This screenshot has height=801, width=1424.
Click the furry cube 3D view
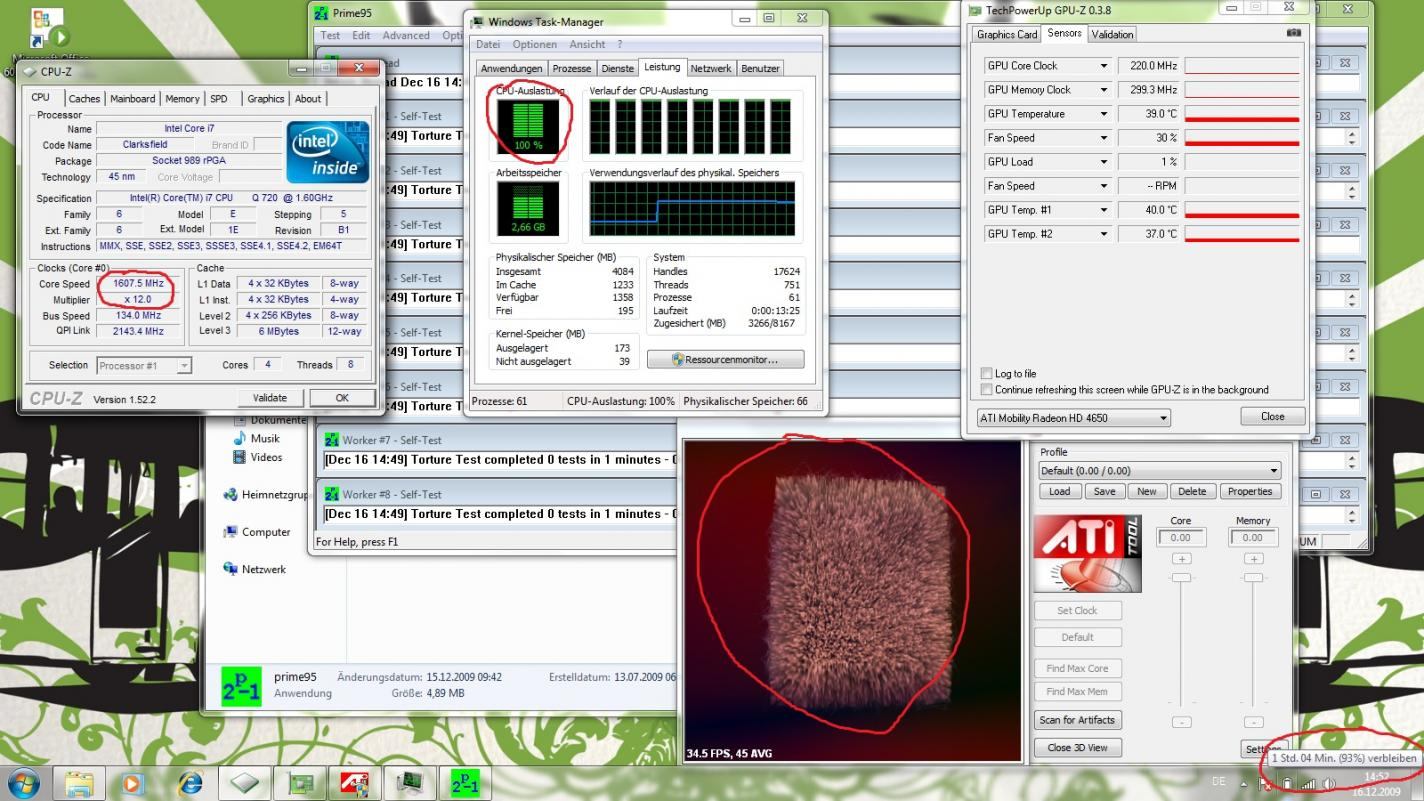[x=854, y=600]
